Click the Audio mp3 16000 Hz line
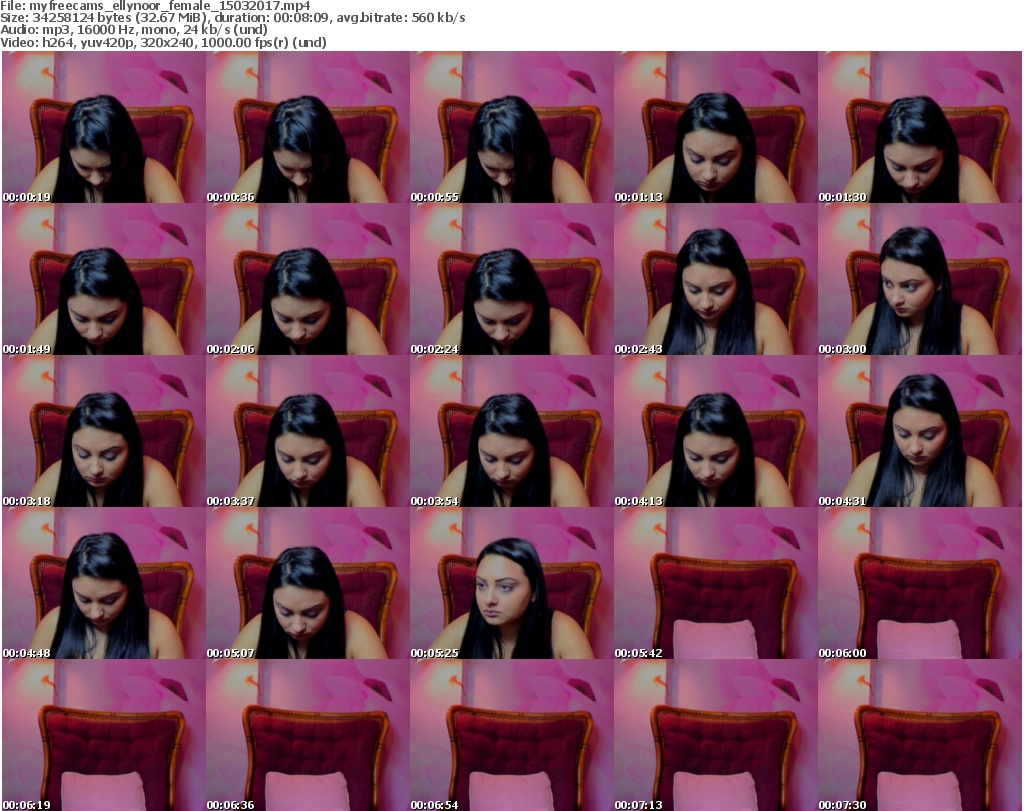This screenshot has width=1024, height=811. [134, 30]
